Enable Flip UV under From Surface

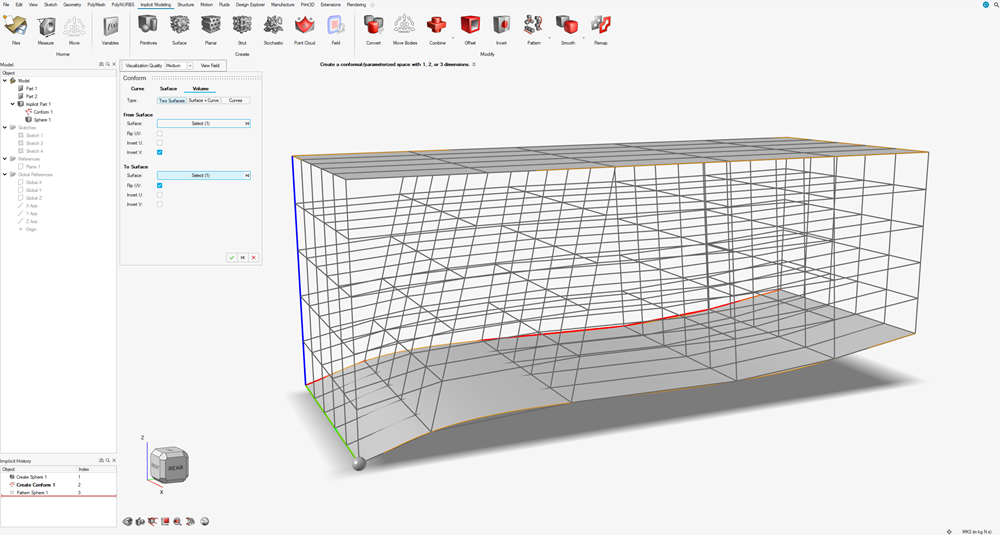(x=159, y=133)
